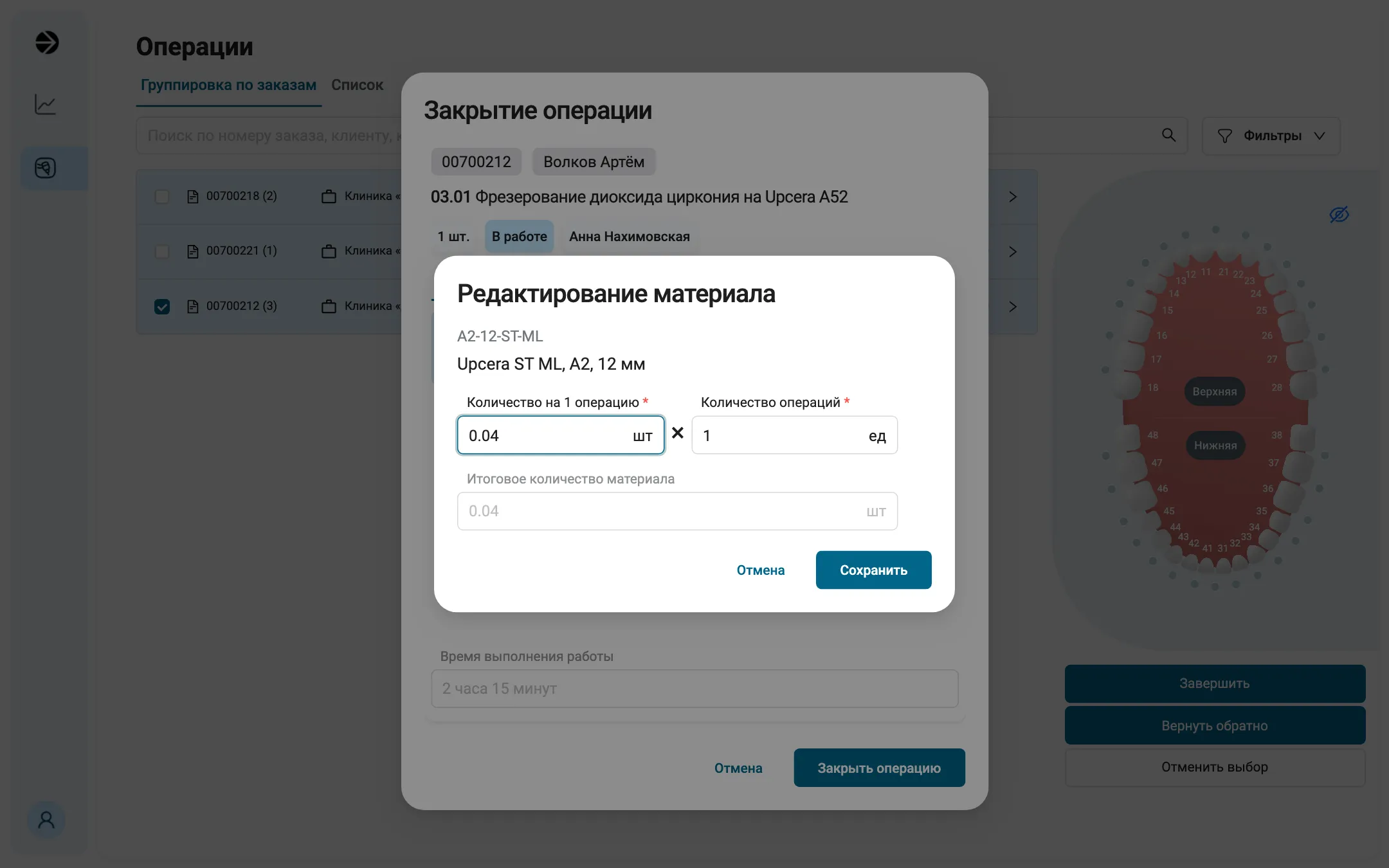Click briefcase icon in row 00700221
Image resolution: width=1389 pixels, height=868 pixels.
[329, 251]
